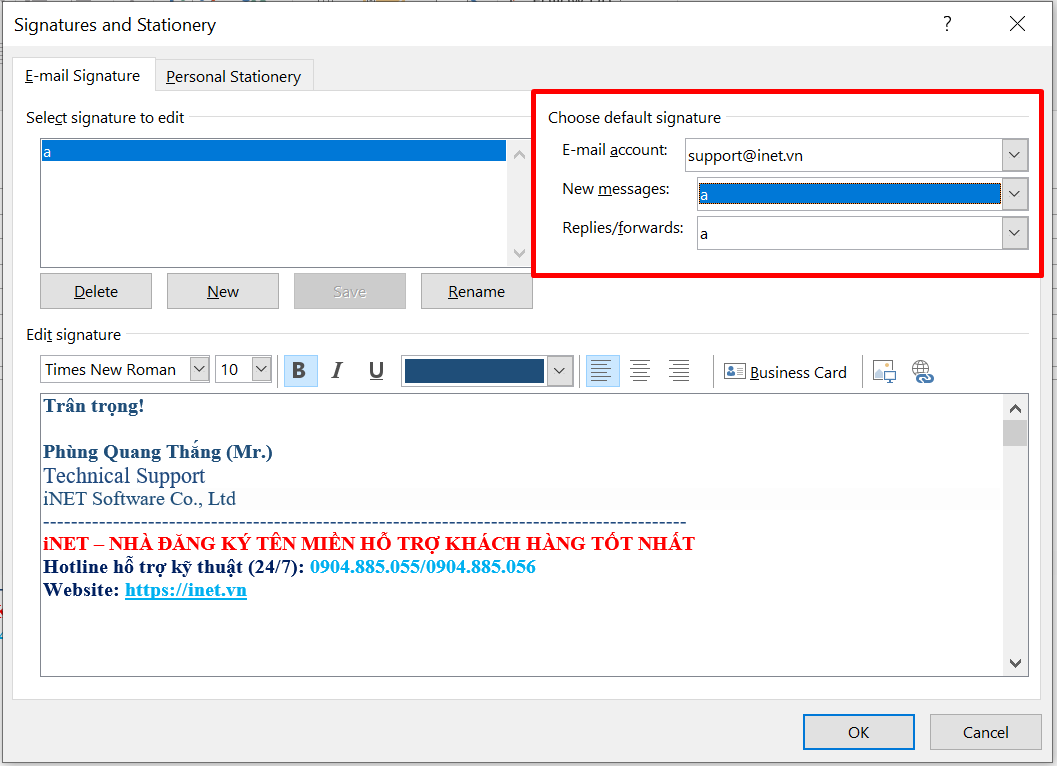Expand the New messages signature dropdown
This screenshot has width=1057, height=766.
pos(1014,194)
